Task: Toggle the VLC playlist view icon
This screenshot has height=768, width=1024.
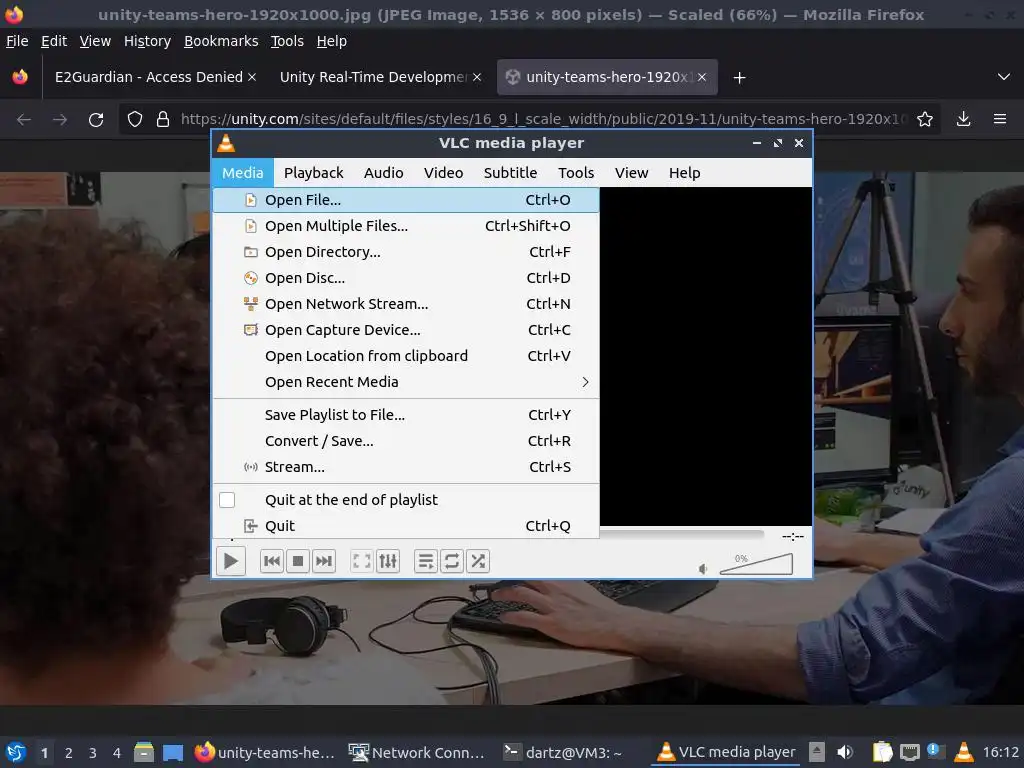Action: [426, 561]
